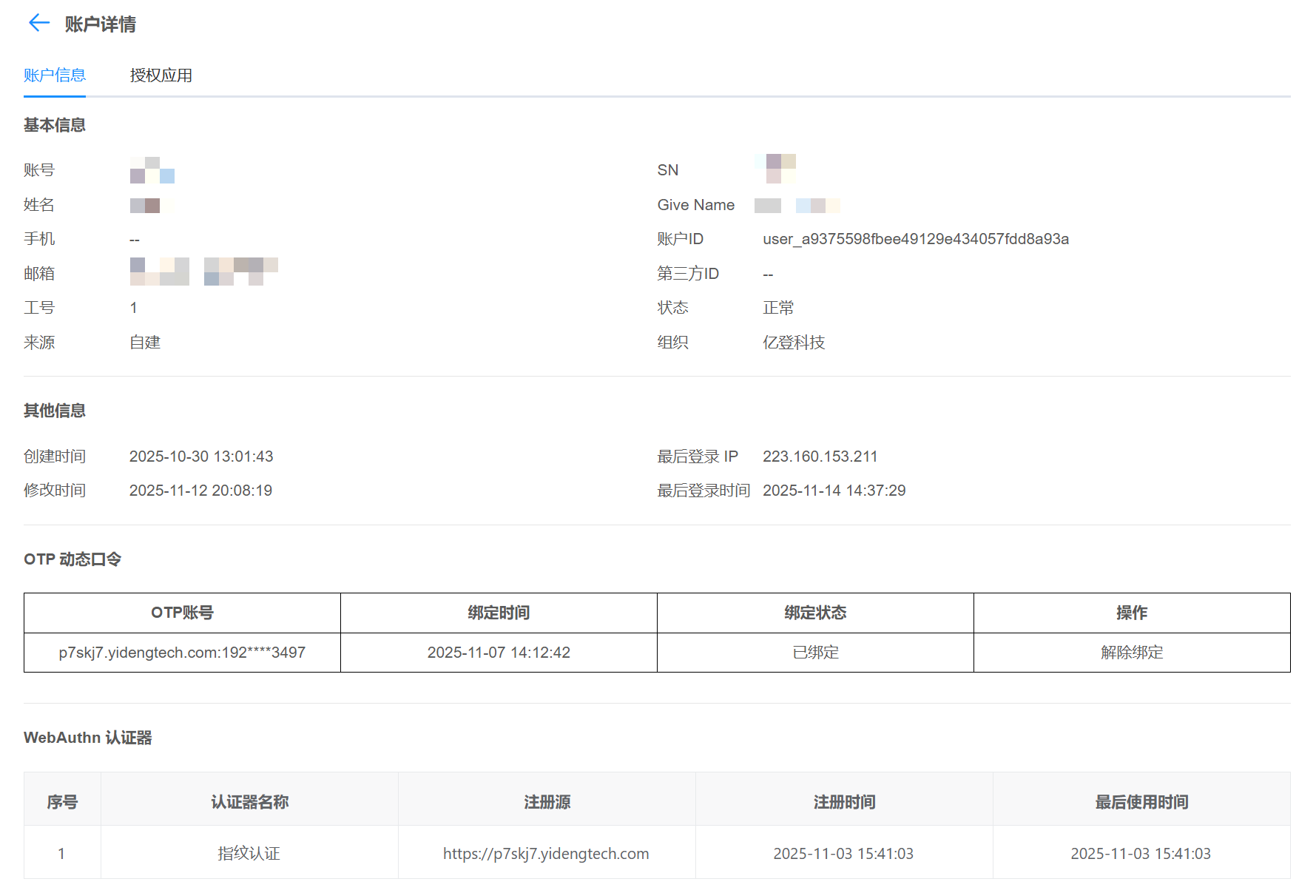
Task: Click the last login IP 223.160.153.211
Action: click(820, 457)
